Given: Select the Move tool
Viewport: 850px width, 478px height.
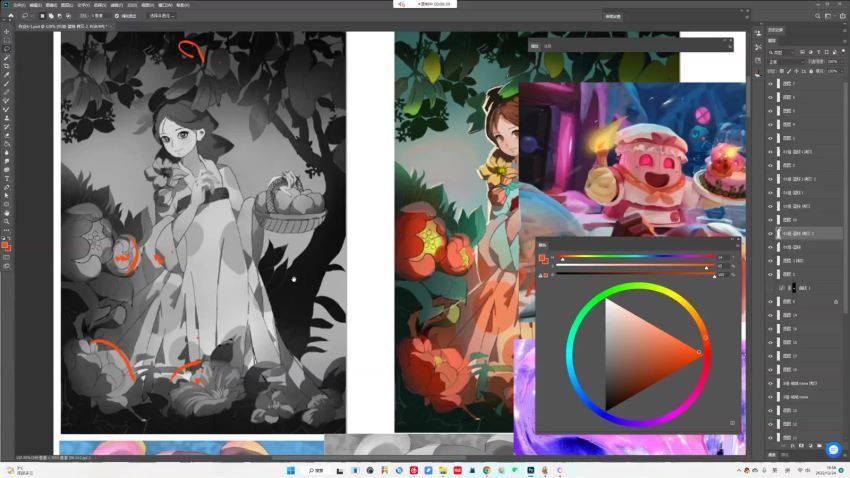Looking at the screenshot, I should point(7,32).
